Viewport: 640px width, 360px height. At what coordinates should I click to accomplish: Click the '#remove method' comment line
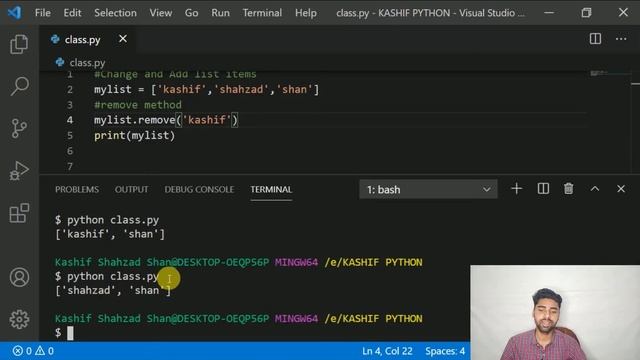pos(138,105)
